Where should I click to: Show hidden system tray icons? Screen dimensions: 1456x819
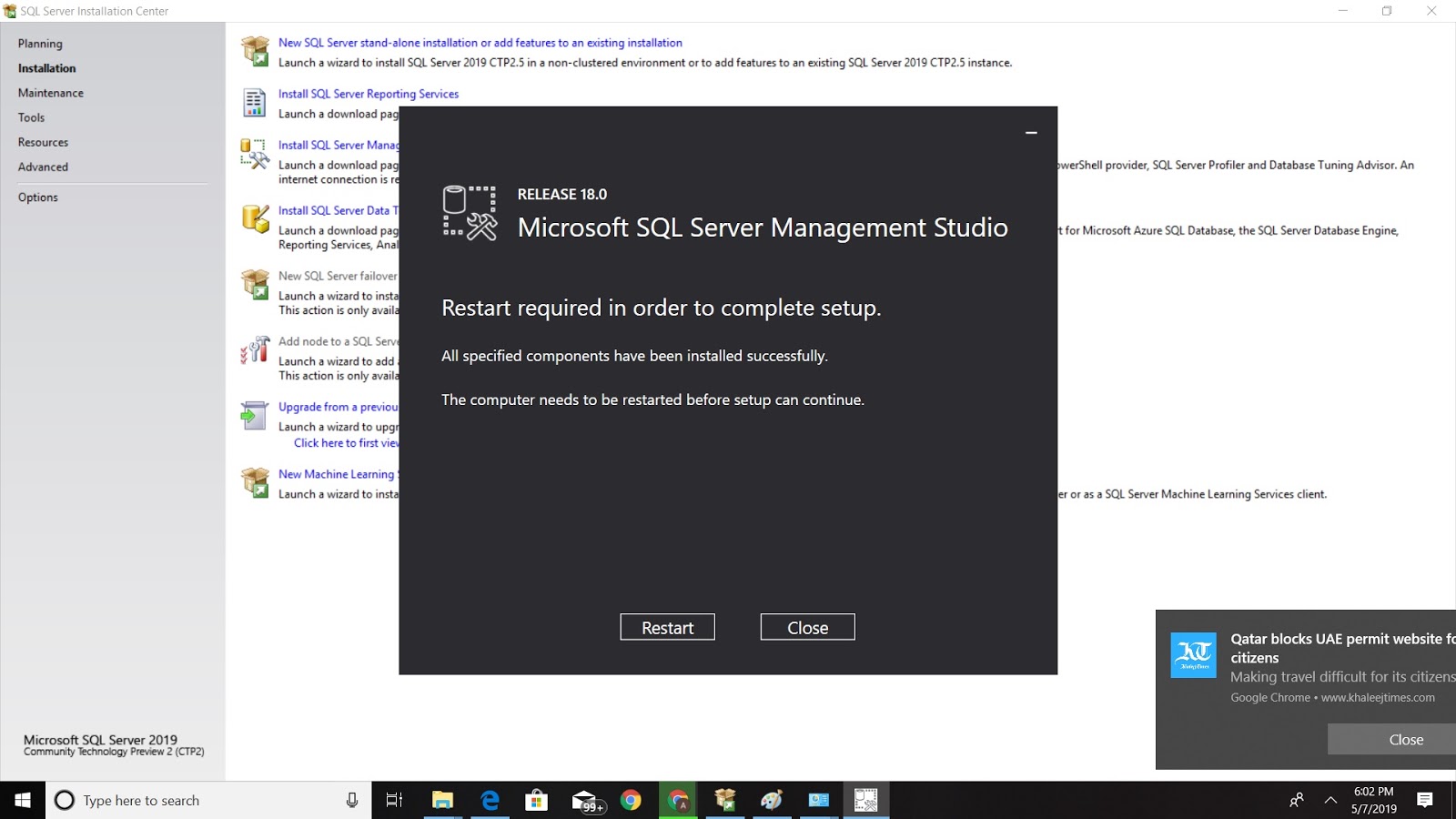pyautogui.click(x=1330, y=800)
